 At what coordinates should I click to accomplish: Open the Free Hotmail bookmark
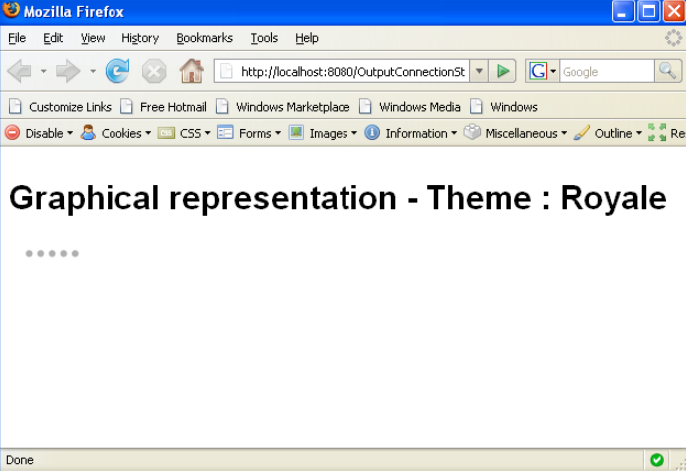pos(163,107)
